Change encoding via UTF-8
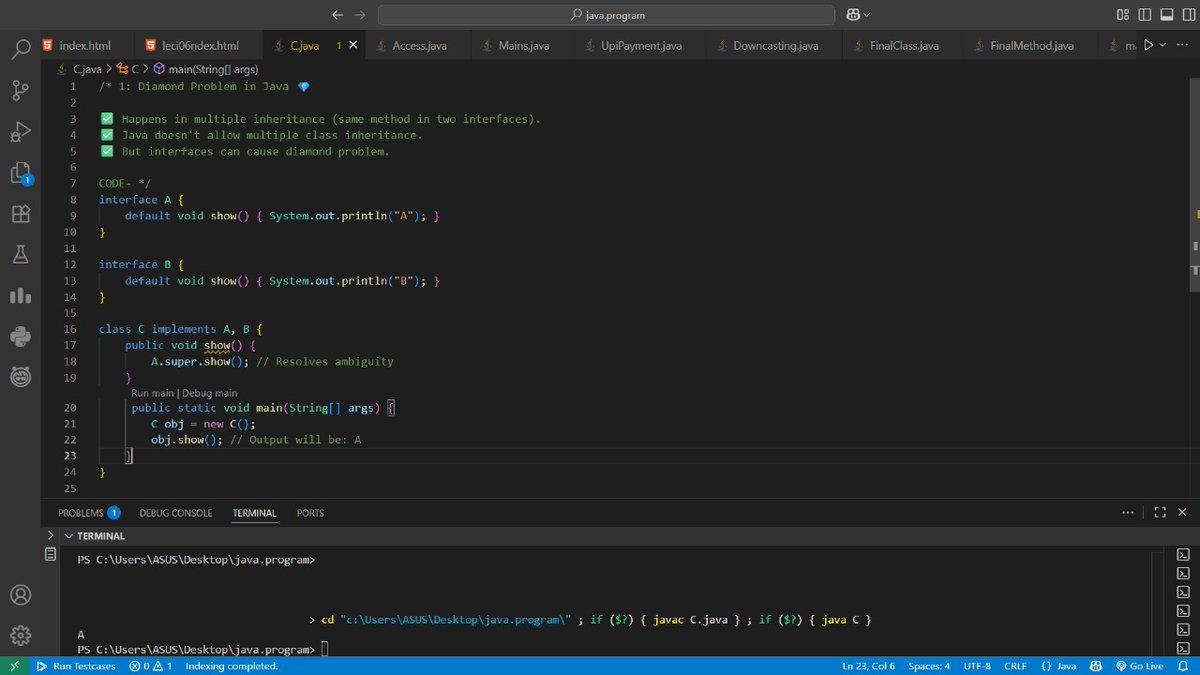Viewport: 1200px width, 675px height. 977,666
